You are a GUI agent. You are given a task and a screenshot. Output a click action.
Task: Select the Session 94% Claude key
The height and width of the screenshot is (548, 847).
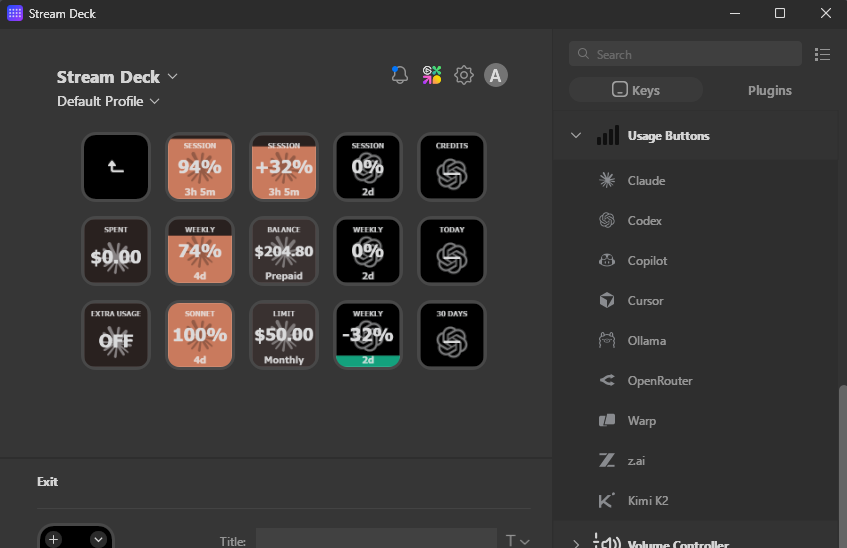tap(200, 167)
